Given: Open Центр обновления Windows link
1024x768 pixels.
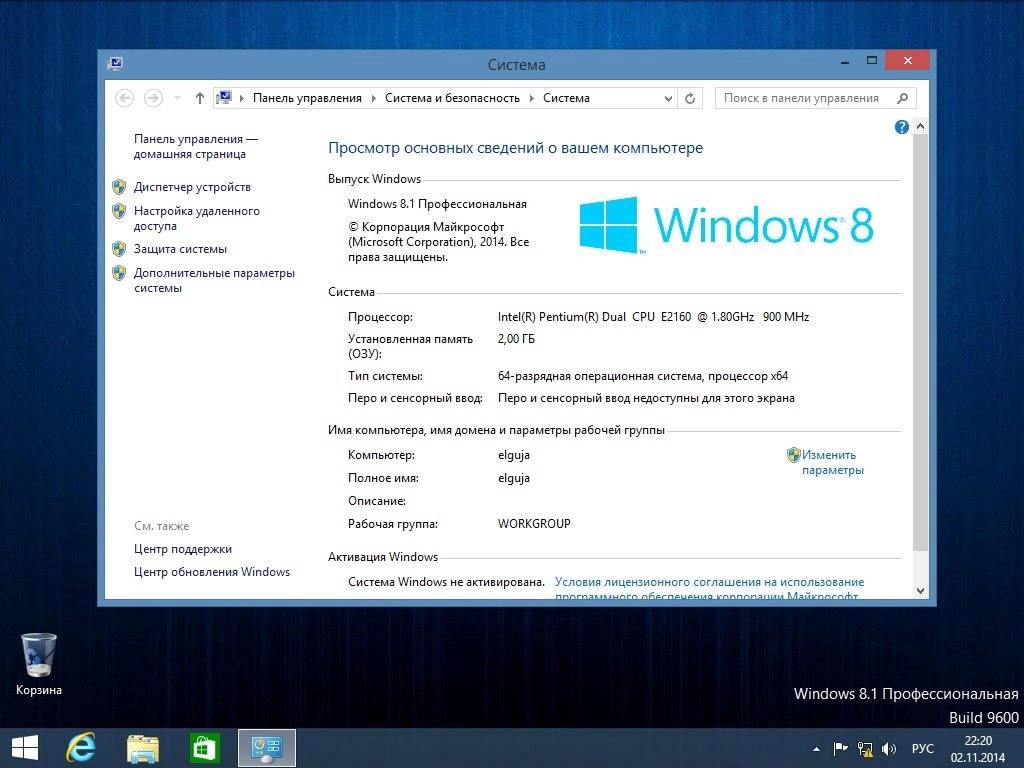Looking at the screenshot, I should click(x=212, y=572).
